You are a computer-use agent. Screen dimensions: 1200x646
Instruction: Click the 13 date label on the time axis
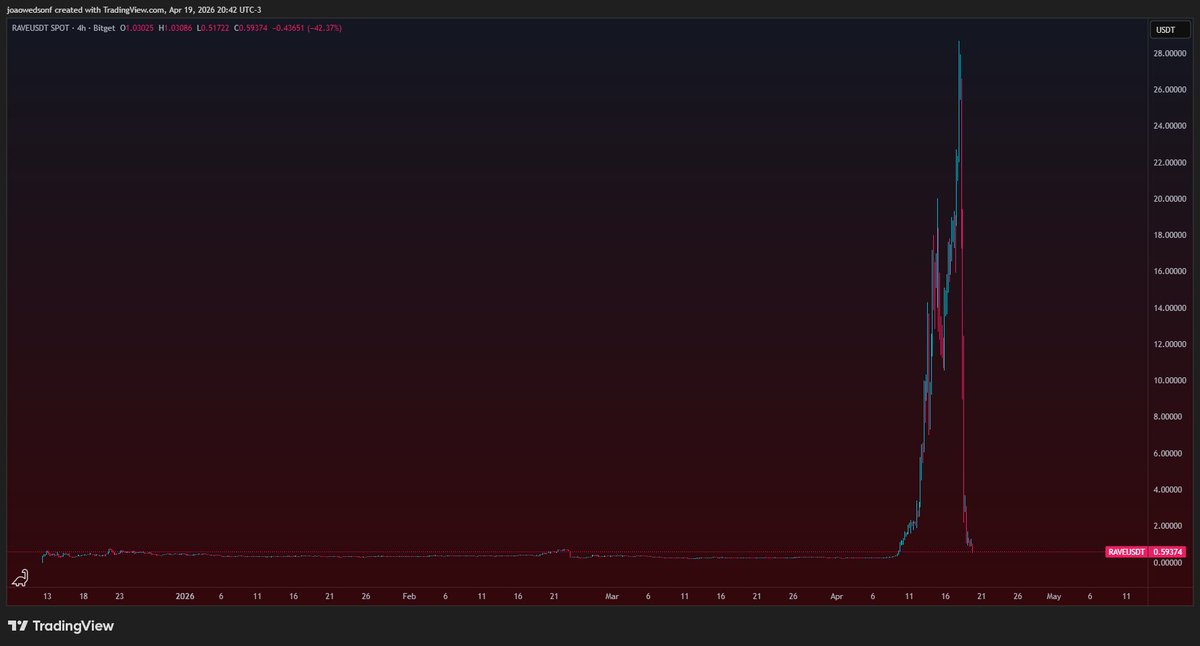click(x=47, y=595)
